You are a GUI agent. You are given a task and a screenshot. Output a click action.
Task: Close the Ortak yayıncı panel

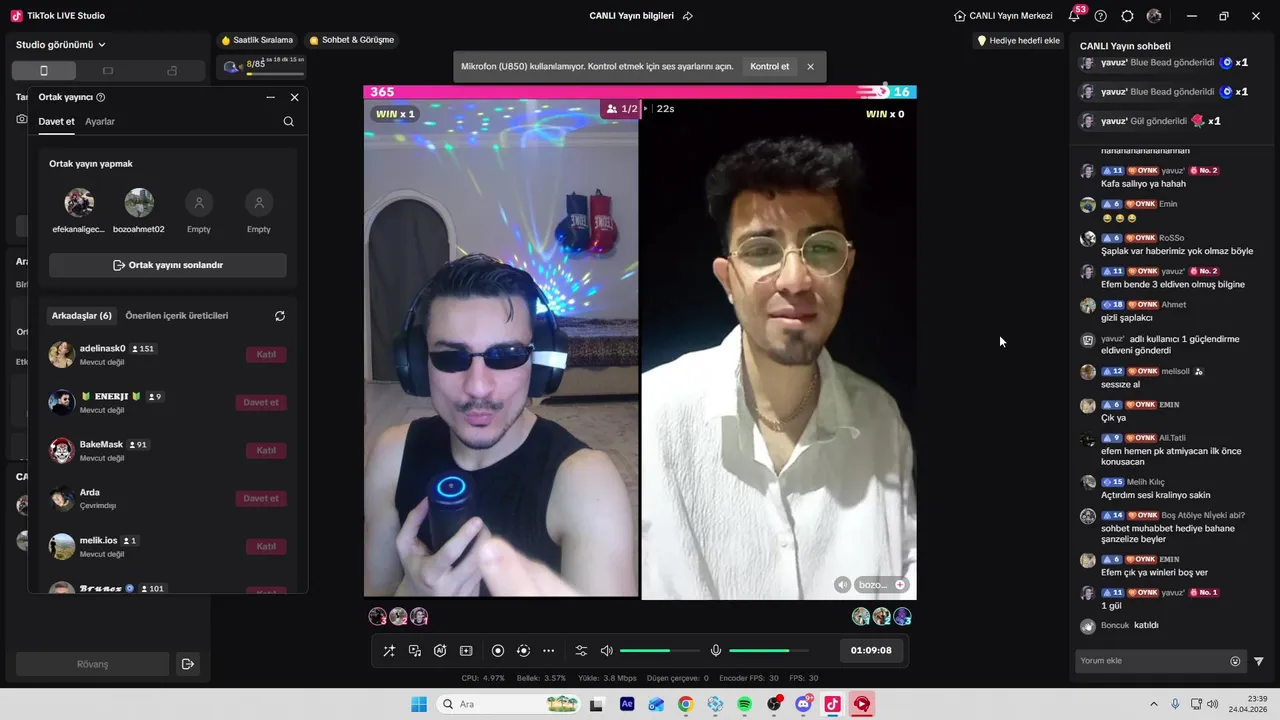click(x=295, y=97)
